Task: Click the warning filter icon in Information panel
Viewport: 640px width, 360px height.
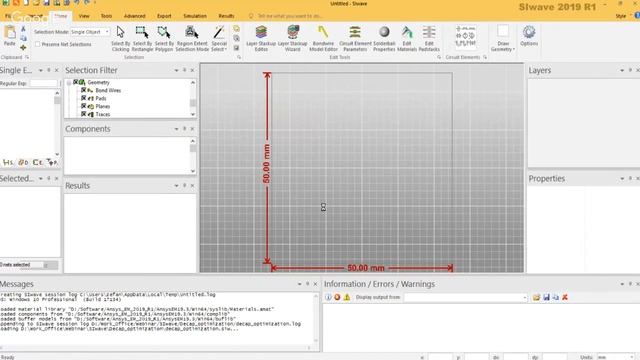Action: click(347, 297)
